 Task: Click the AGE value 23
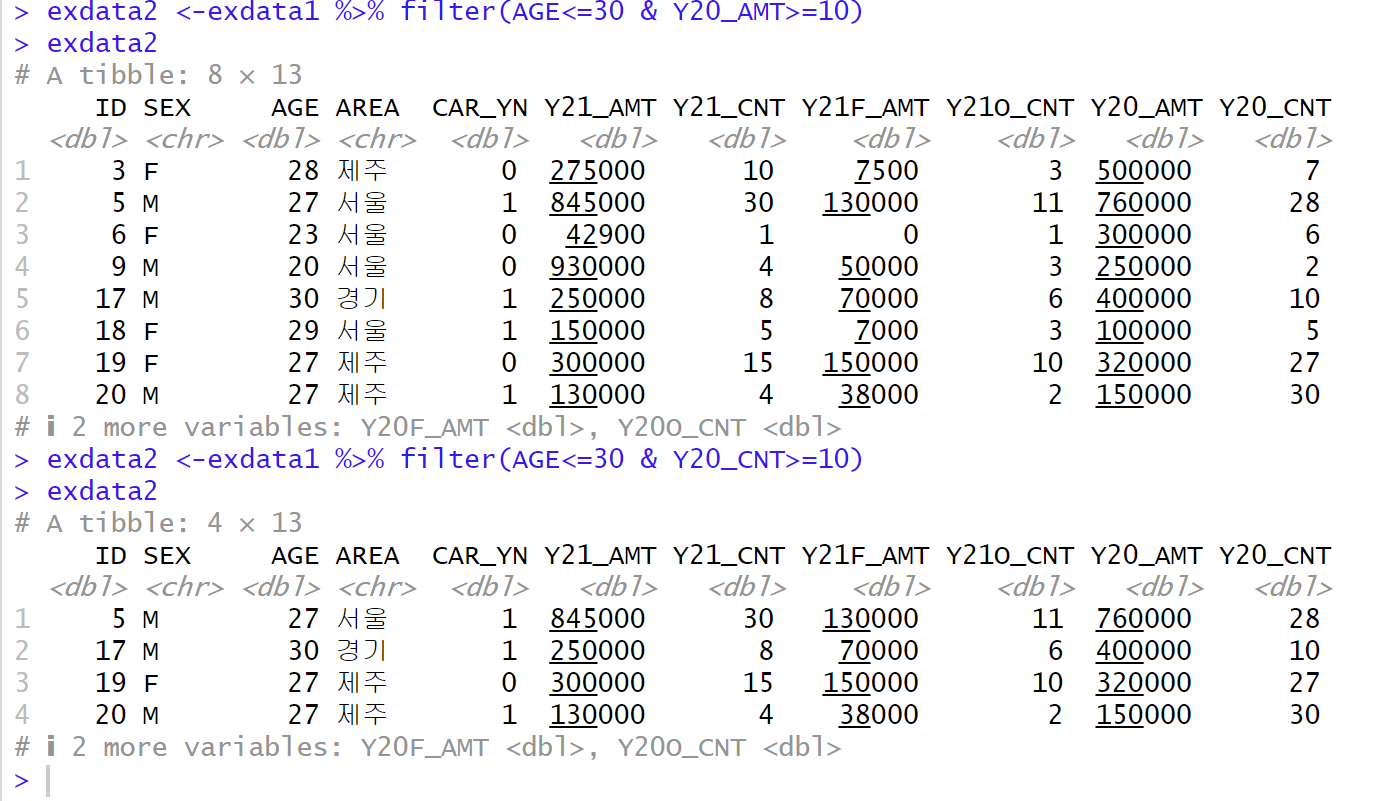click(303, 235)
